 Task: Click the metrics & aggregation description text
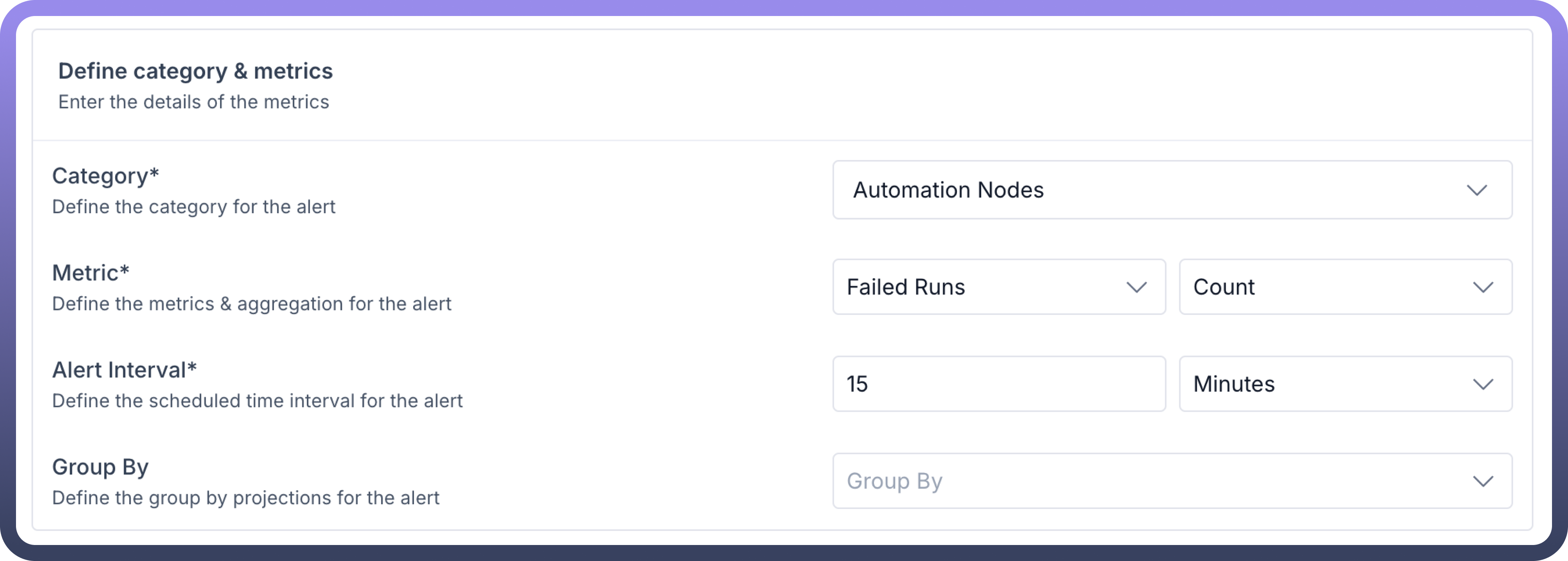(251, 304)
